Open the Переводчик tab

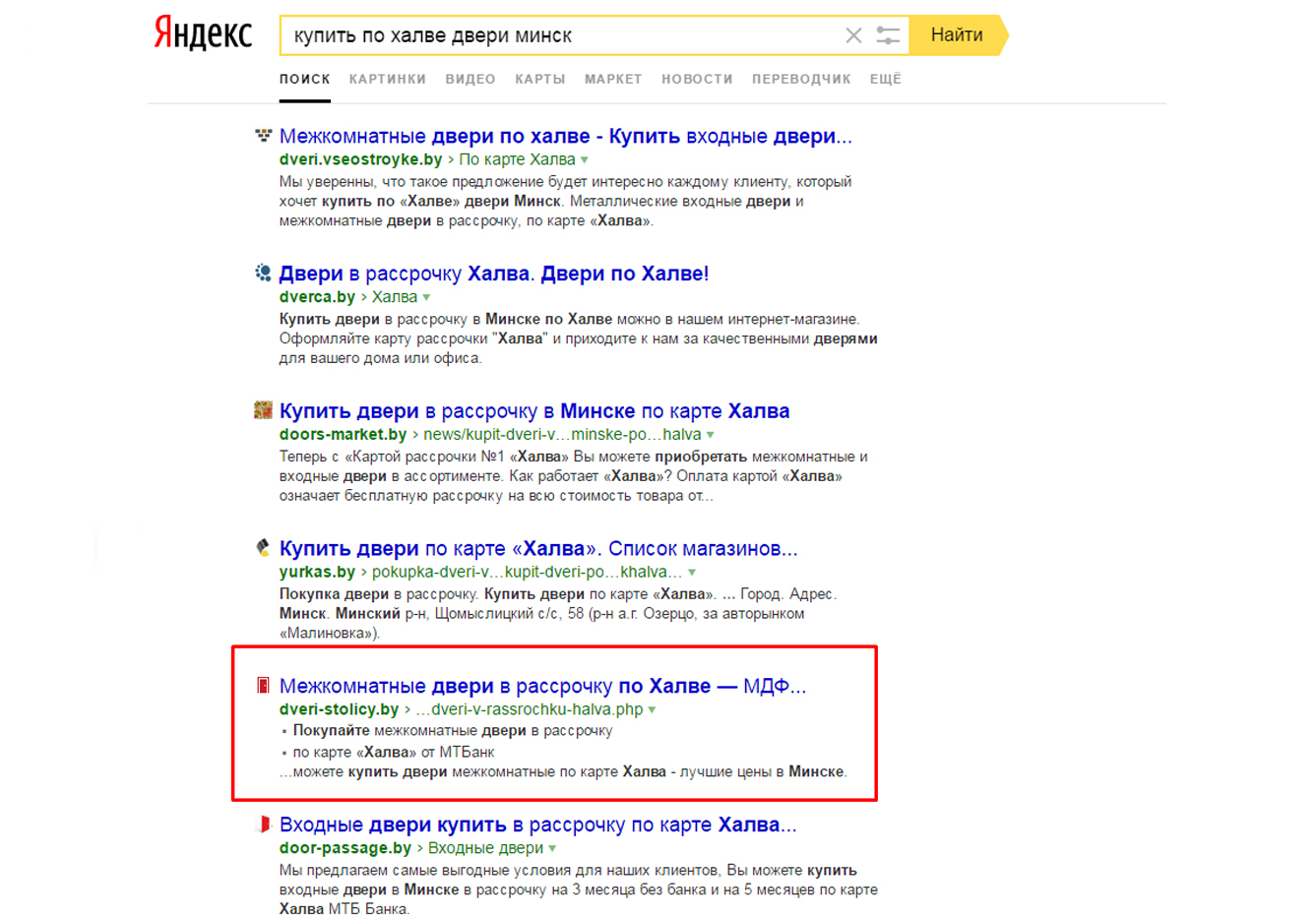(801, 79)
